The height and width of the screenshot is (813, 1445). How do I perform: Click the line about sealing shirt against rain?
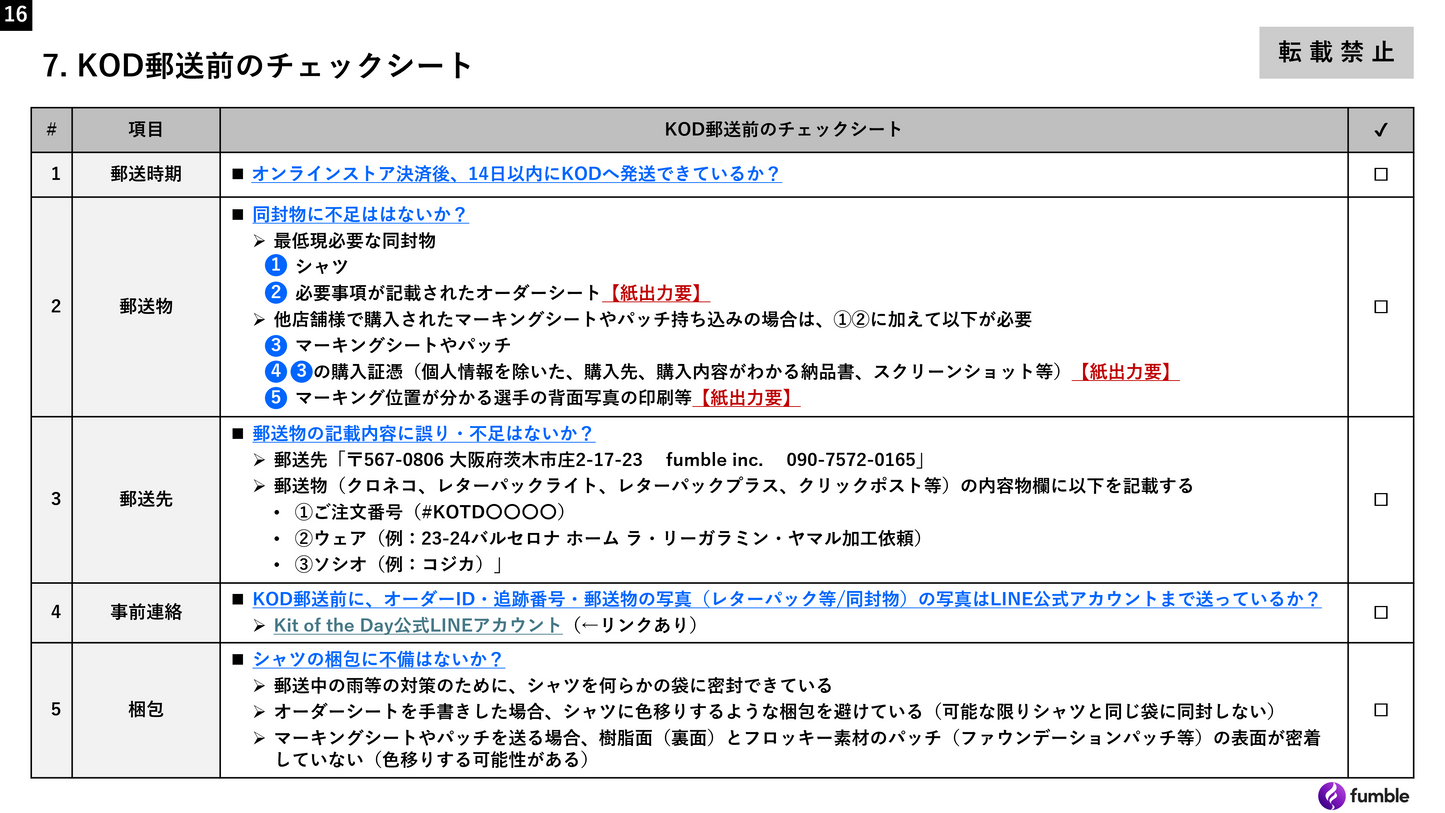[553, 686]
